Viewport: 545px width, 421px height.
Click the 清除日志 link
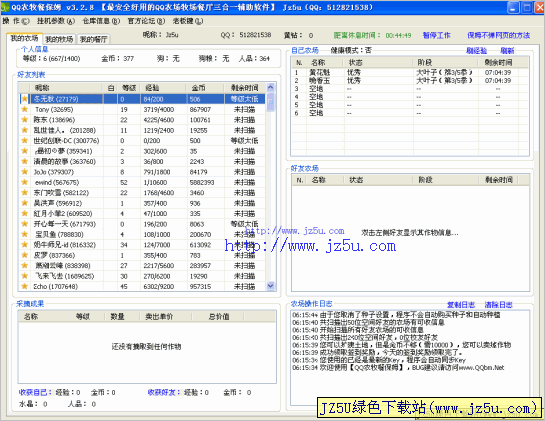498,305
